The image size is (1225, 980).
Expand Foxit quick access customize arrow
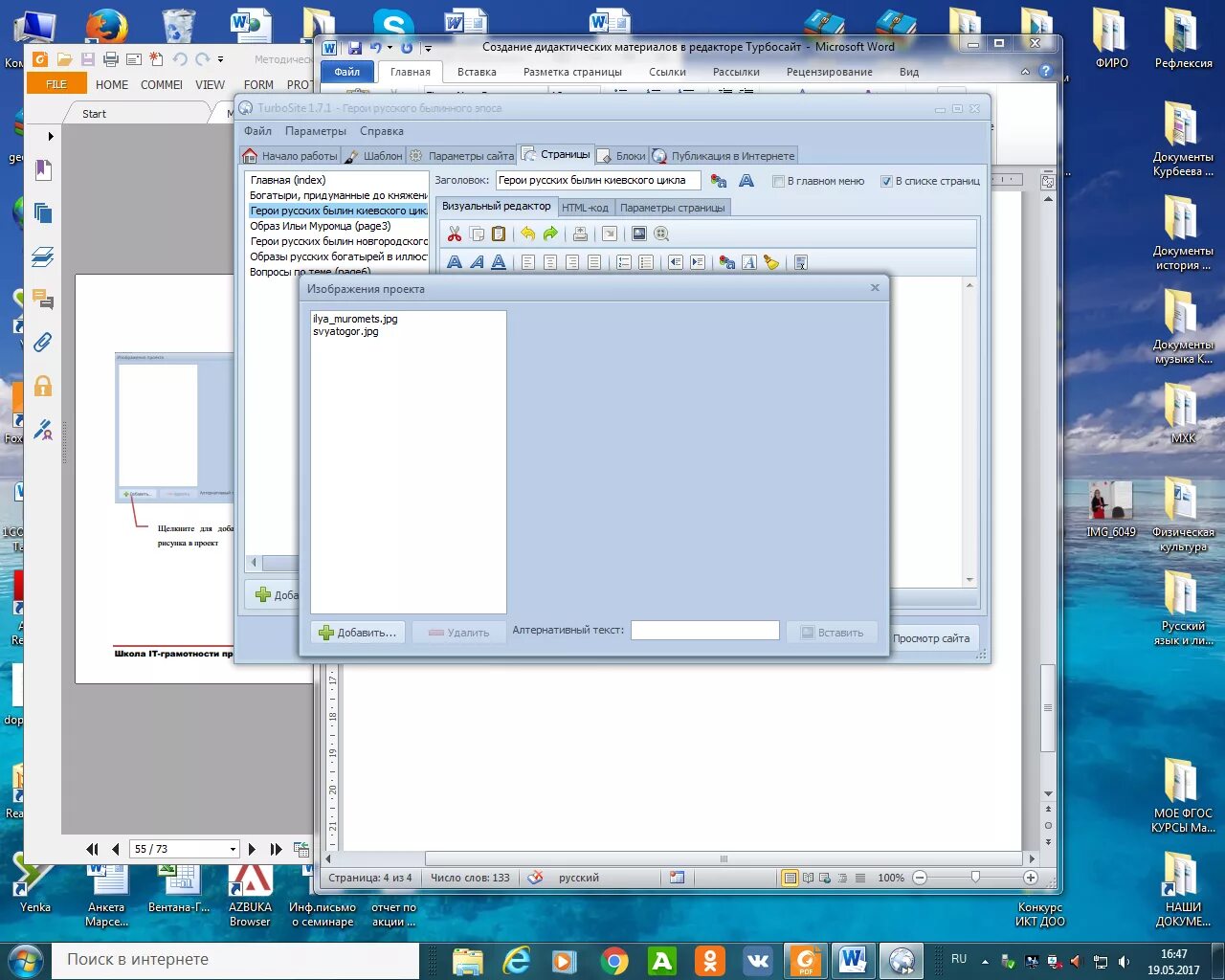[x=221, y=59]
